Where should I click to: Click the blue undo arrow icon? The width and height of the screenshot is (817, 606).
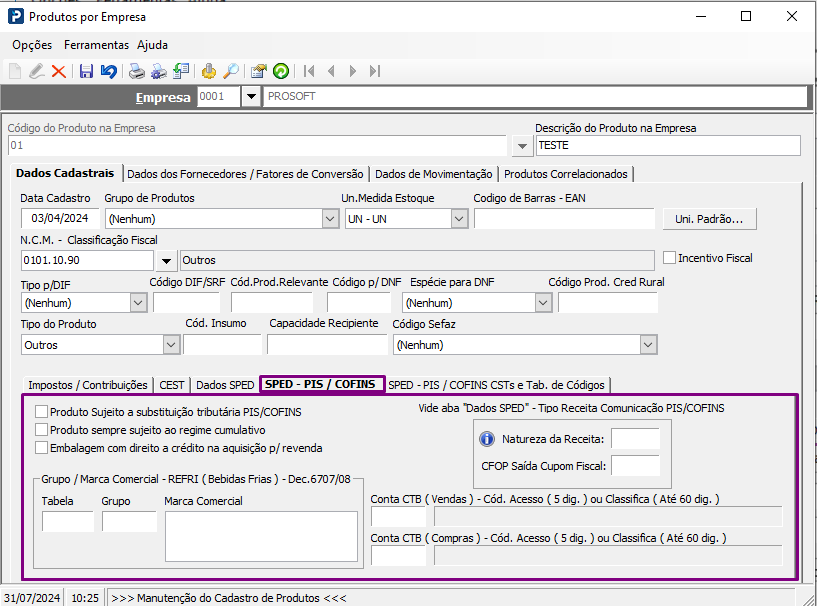[x=108, y=71]
